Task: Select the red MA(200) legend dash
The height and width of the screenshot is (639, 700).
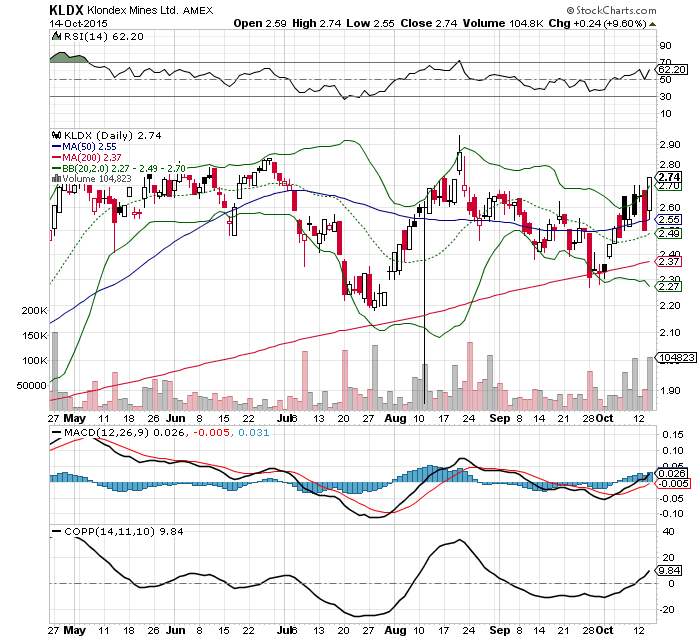Action: tap(55, 157)
